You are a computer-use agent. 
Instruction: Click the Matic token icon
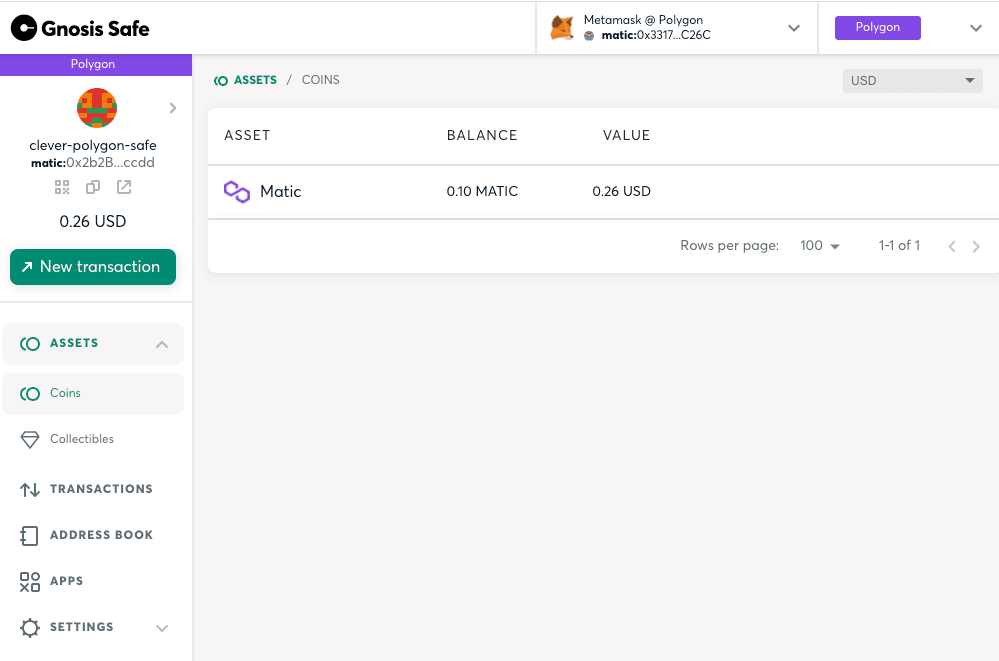click(x=237, y=191)
